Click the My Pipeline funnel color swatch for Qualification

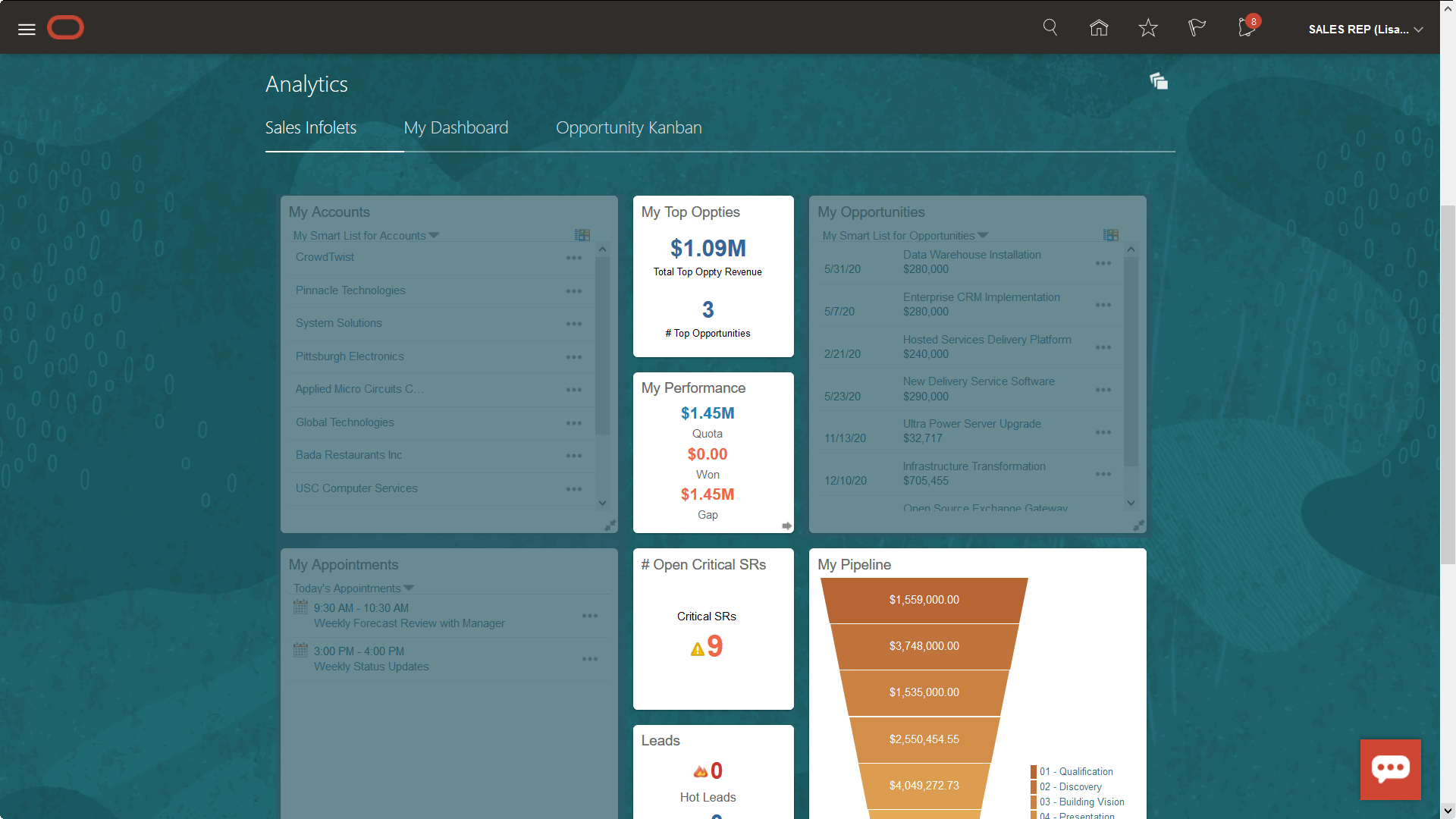(x=1033, y=771)
